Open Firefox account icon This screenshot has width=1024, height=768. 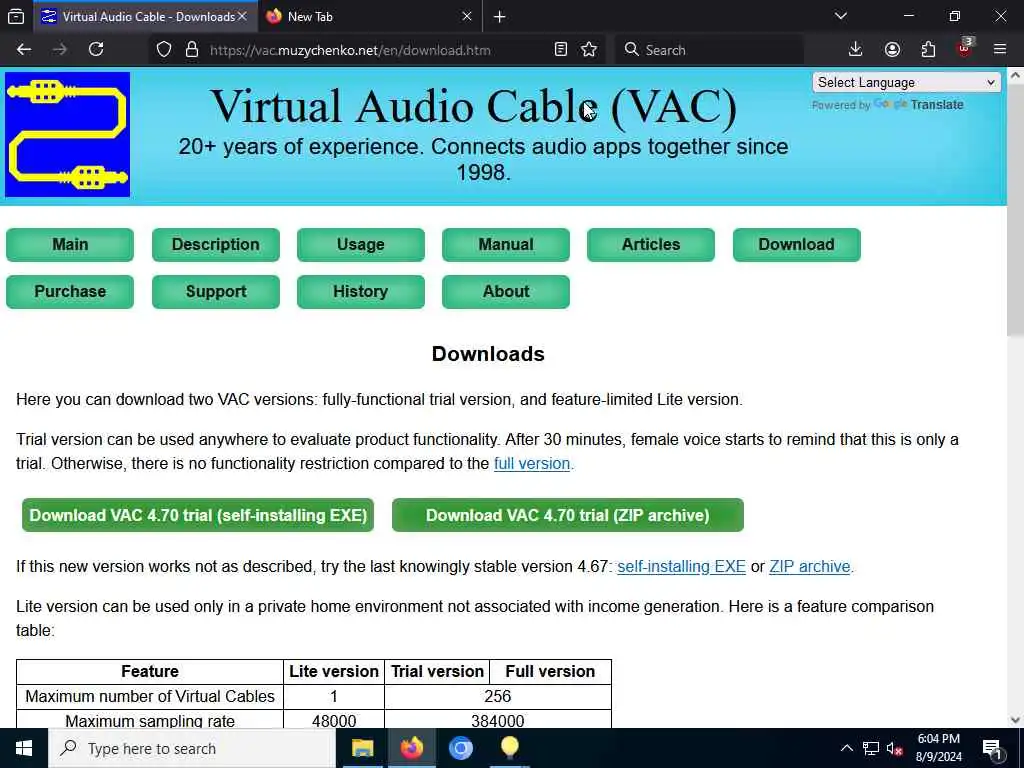click(x=892, y=50)
